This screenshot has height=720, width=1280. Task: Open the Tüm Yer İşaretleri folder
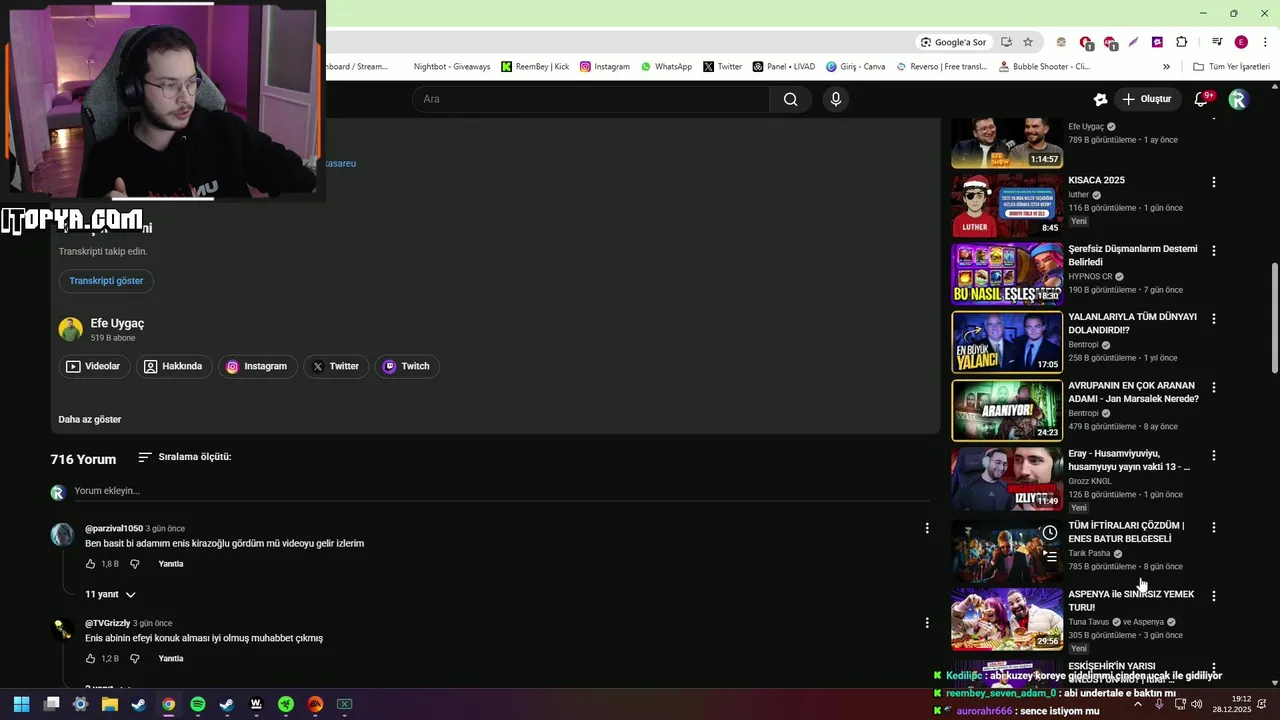click(1232, 67)
